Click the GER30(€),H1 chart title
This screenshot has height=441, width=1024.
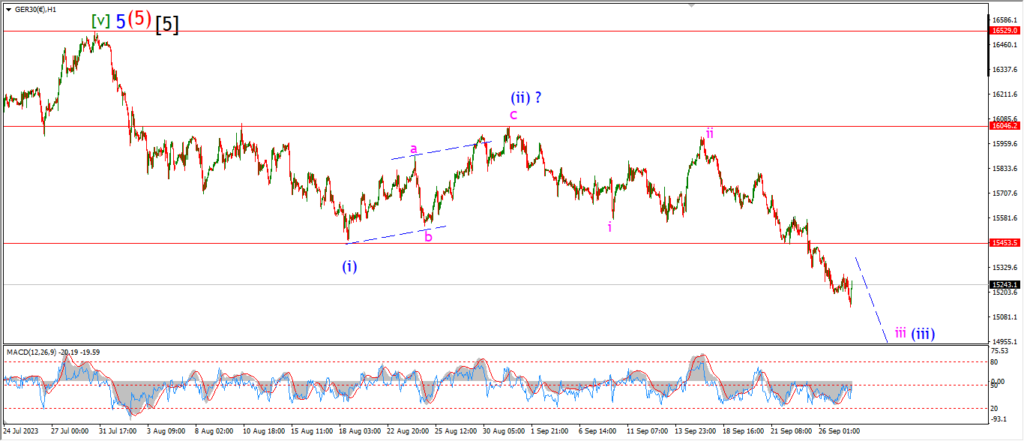pos(34,10)
